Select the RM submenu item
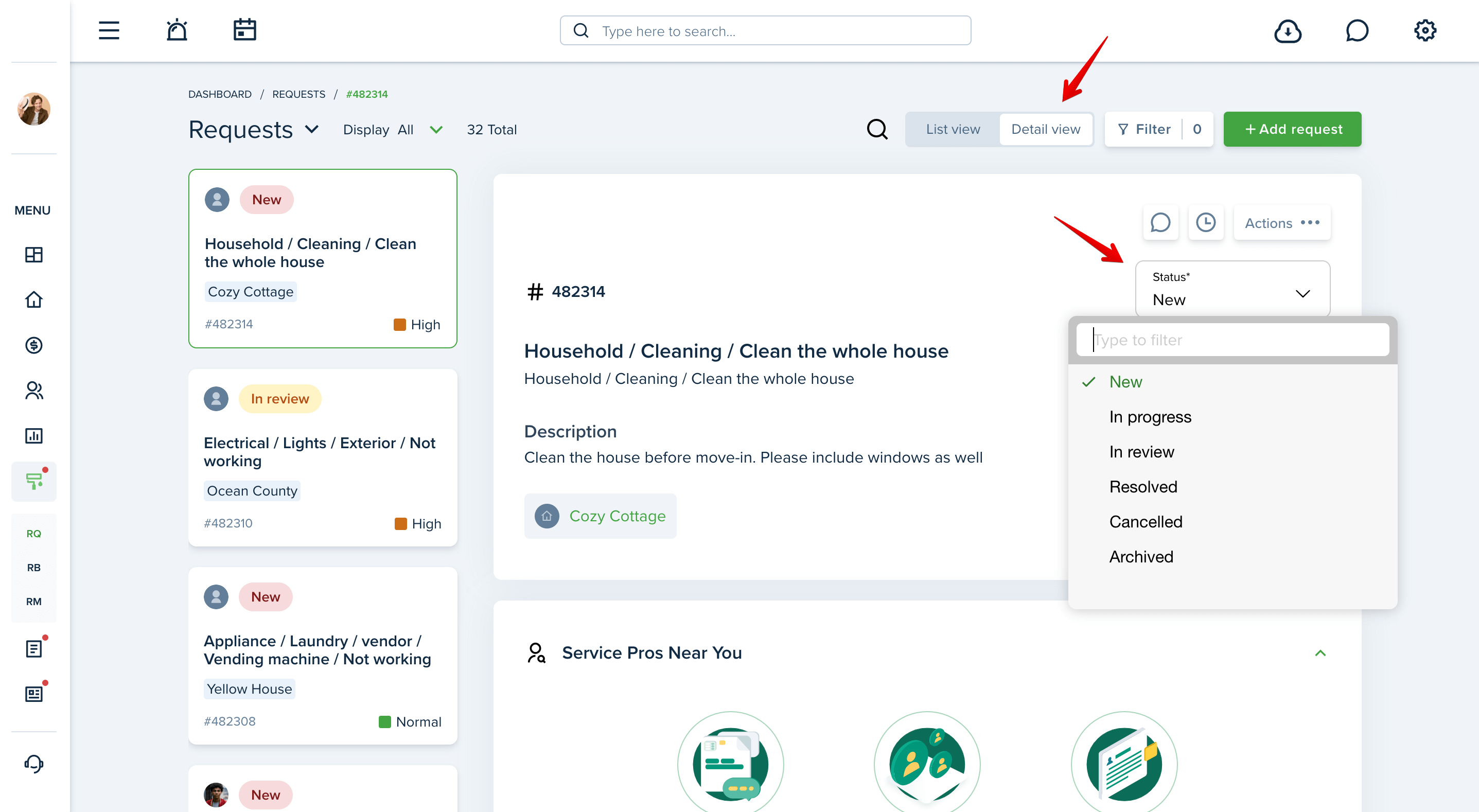This screenshot has width=1479, height=812. pos(34,601)
